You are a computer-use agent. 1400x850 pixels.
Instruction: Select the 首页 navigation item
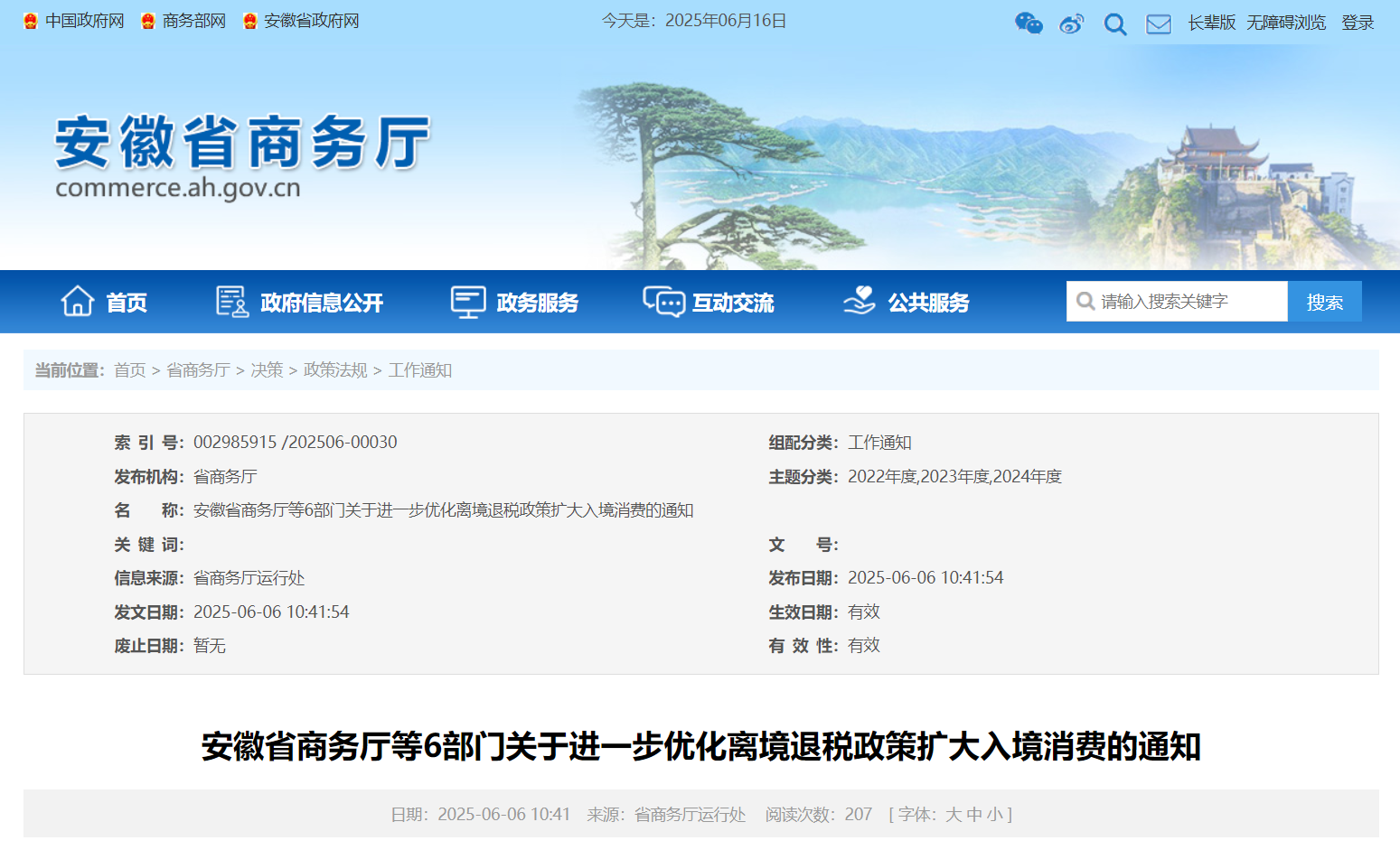click(127, 303)
